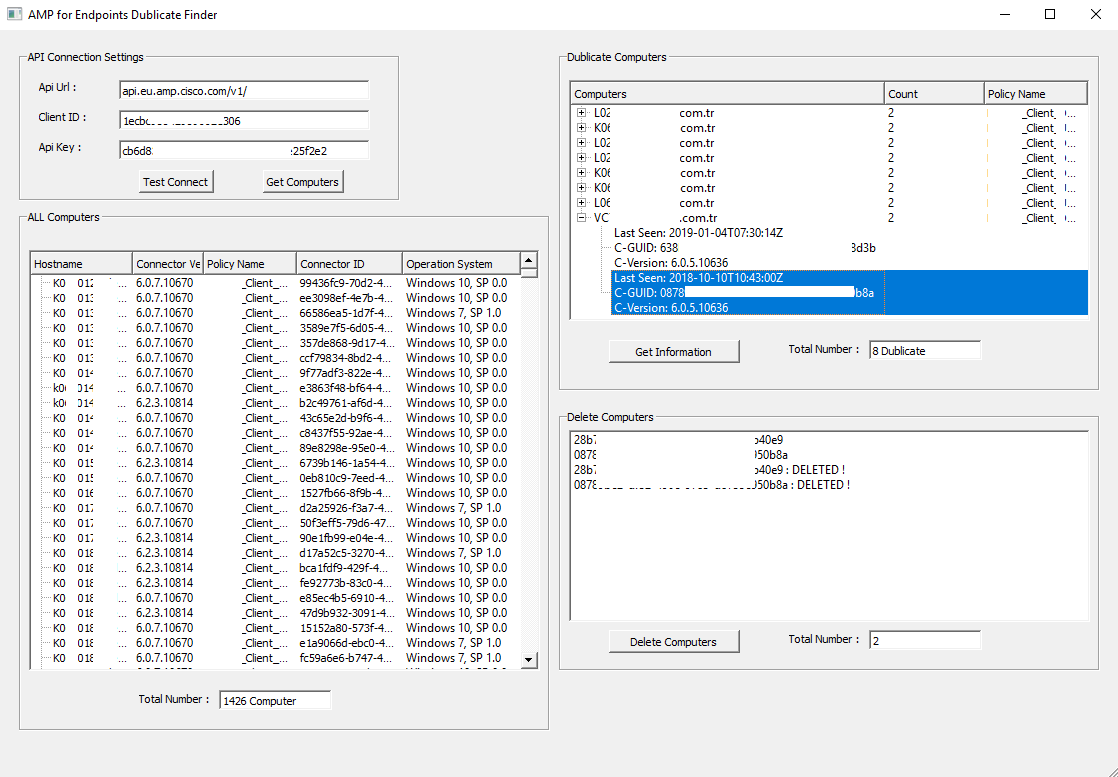Click the Policy Name header in ALL Computers
Screen dimensions: 1118x777
tap(250, 264)
